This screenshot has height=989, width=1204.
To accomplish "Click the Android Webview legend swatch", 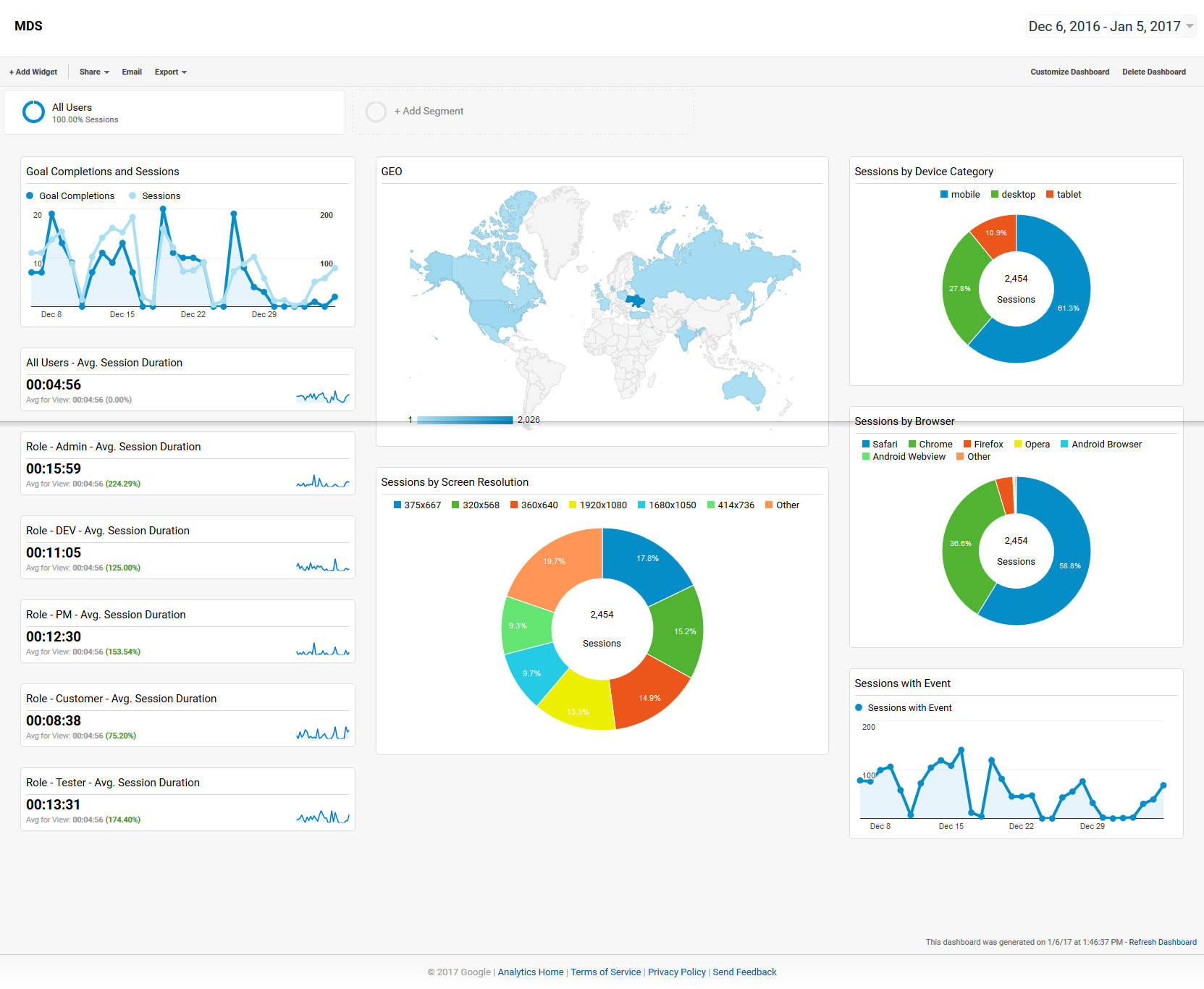I will click(x=866, y=456).
